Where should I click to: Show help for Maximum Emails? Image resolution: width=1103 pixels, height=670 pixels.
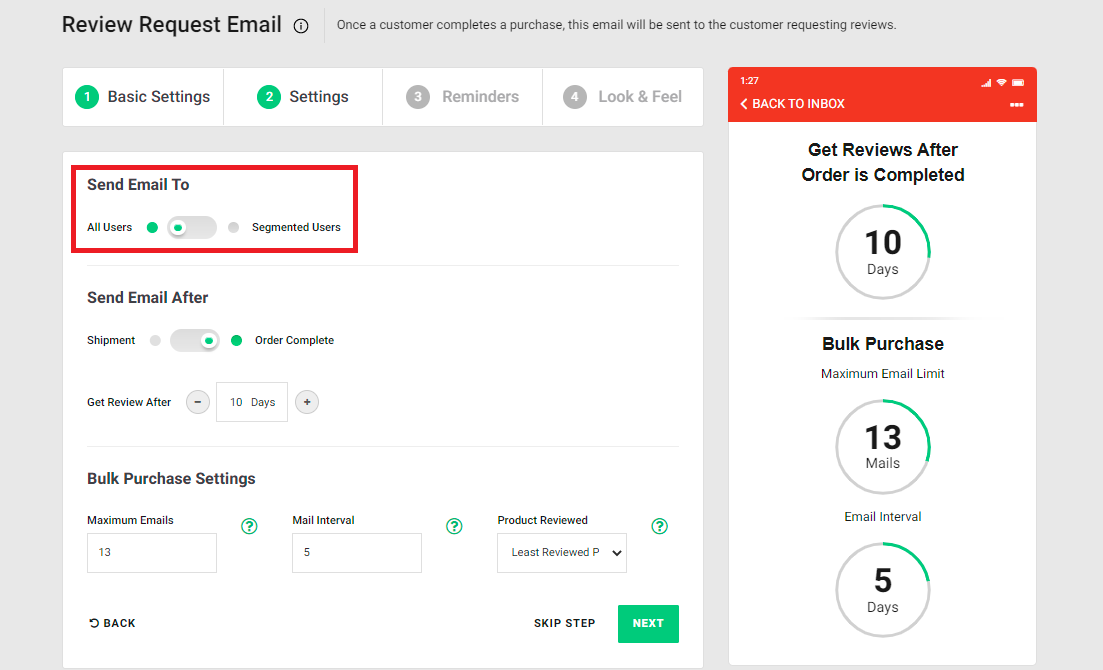click(249, 526)
